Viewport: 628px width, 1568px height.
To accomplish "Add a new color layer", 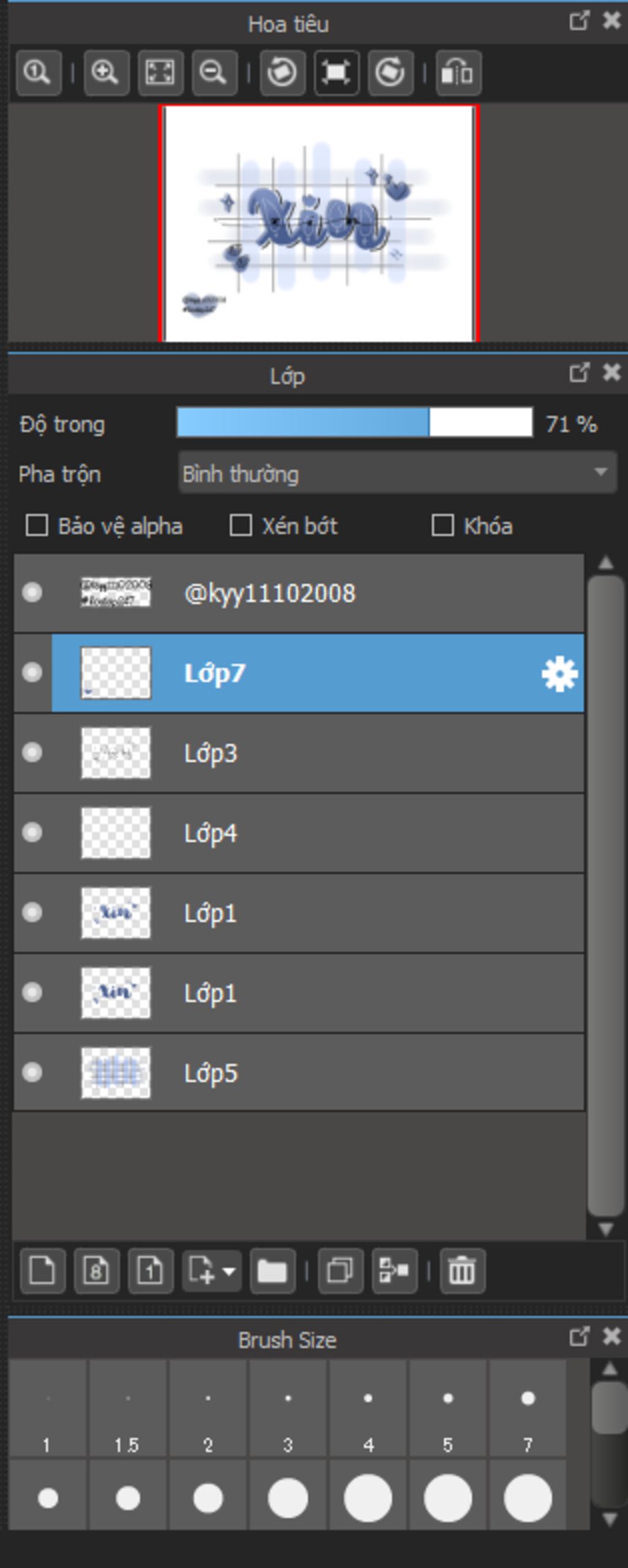I will tap(42, 1271).
